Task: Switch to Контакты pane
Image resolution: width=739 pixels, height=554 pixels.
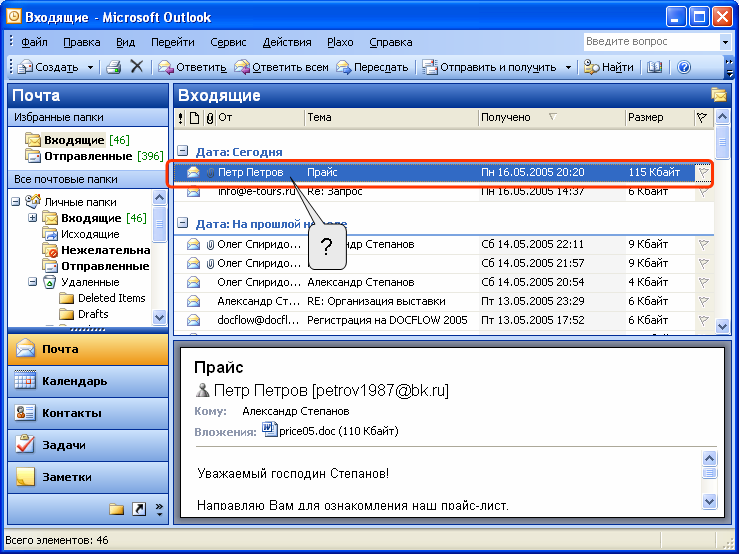Action: click(x=88, y=413)
